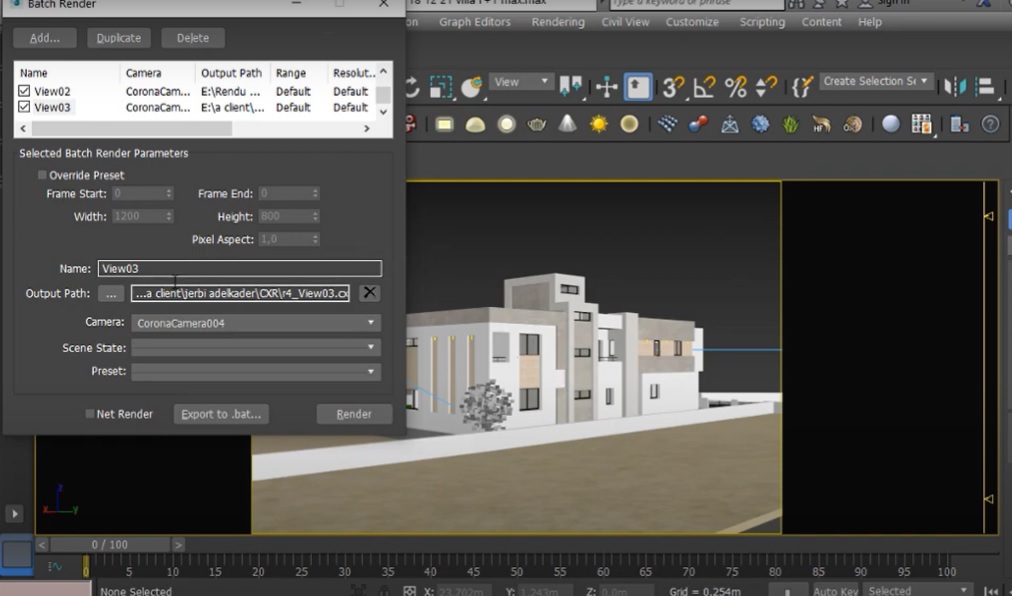Toggle the Keyboard Shortcut Override icon
The image size is (1012, 596).
638,87
